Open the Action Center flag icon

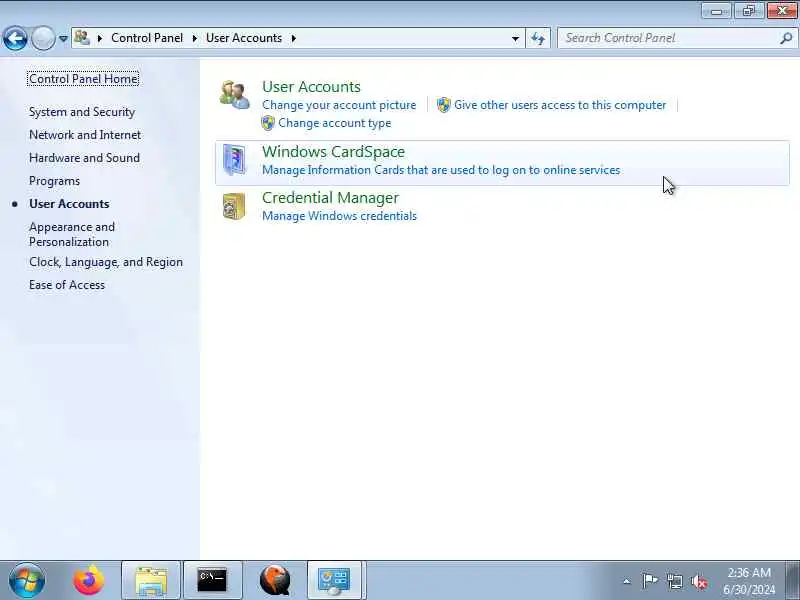(649, 581)
